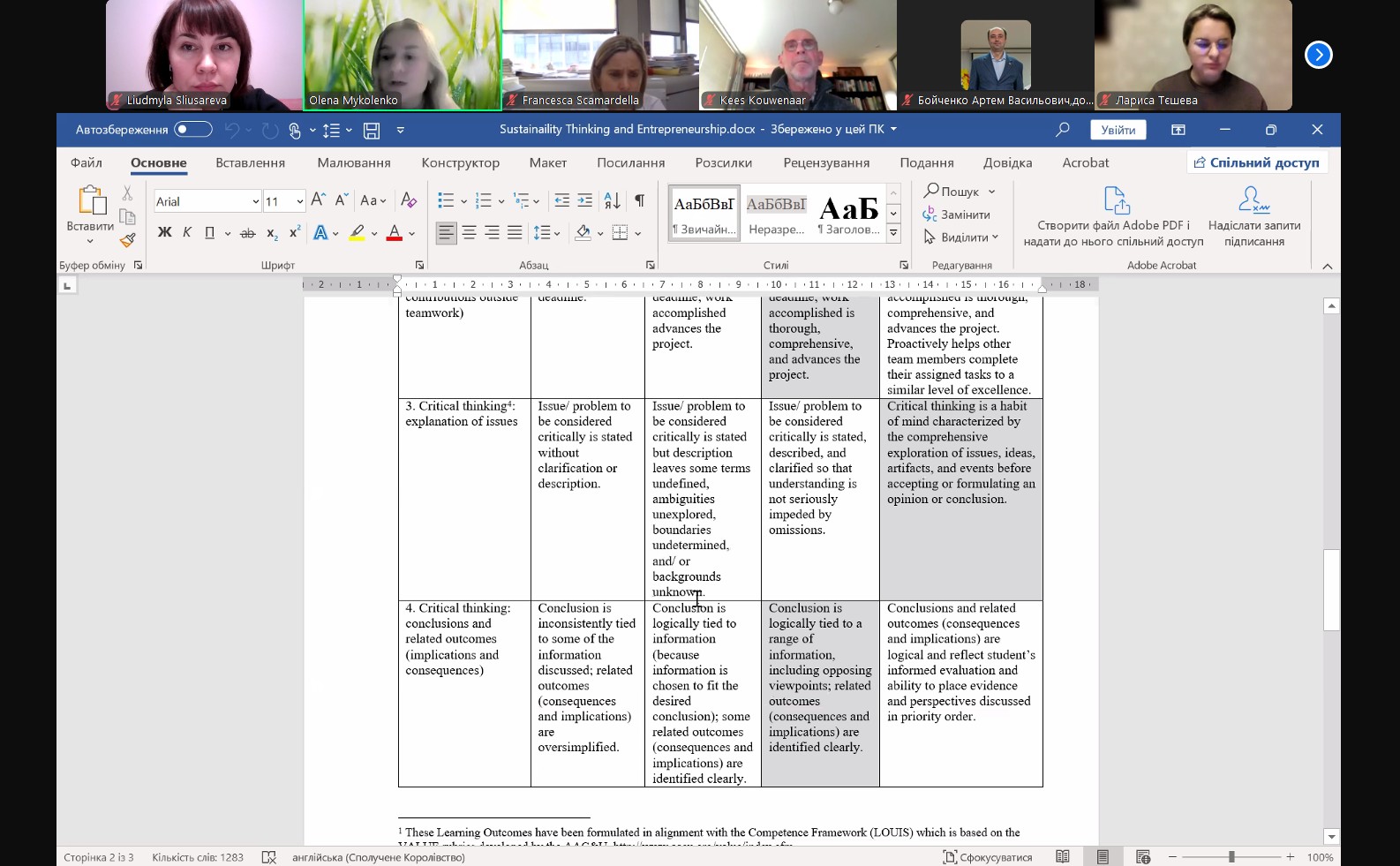Switch to the Вставлення tab
Screen dimensions: 1400x866
click(250, 162)
